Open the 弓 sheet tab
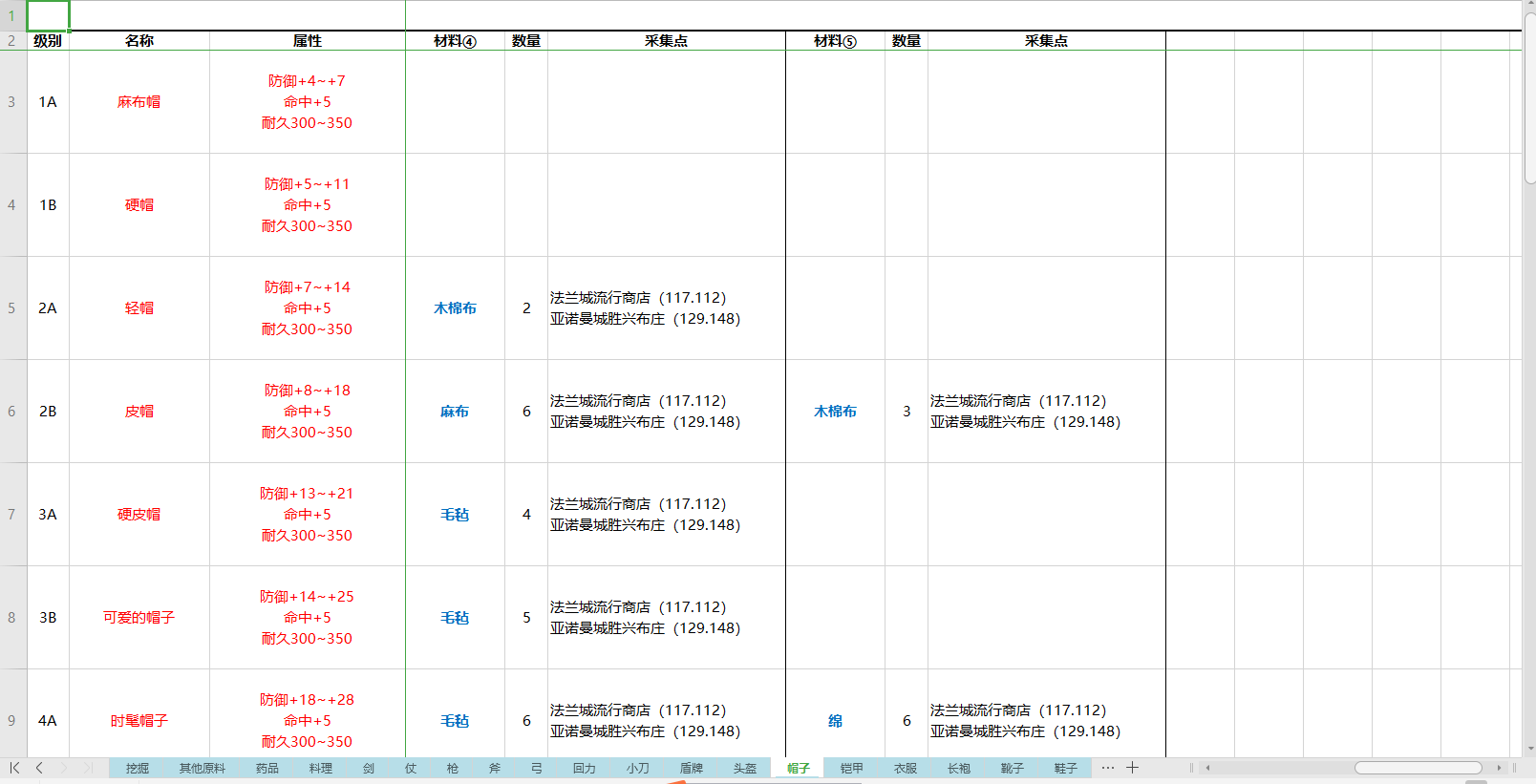 (537, 768)
